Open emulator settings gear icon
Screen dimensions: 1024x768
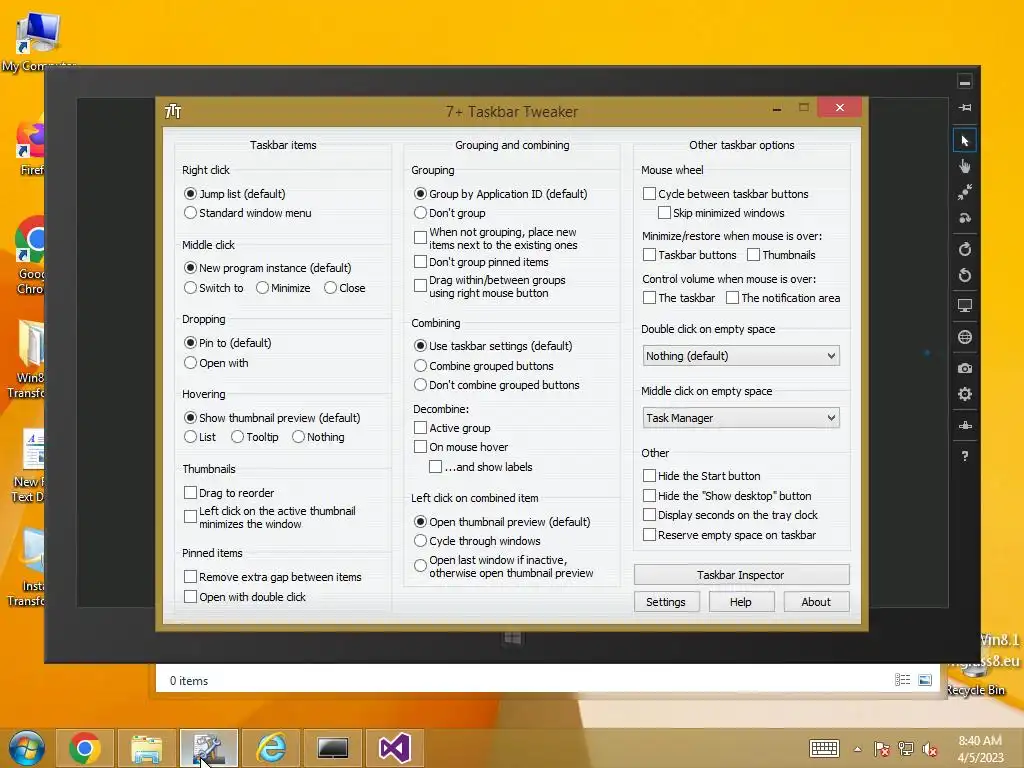pyautogui.click(x=965, y=394)
